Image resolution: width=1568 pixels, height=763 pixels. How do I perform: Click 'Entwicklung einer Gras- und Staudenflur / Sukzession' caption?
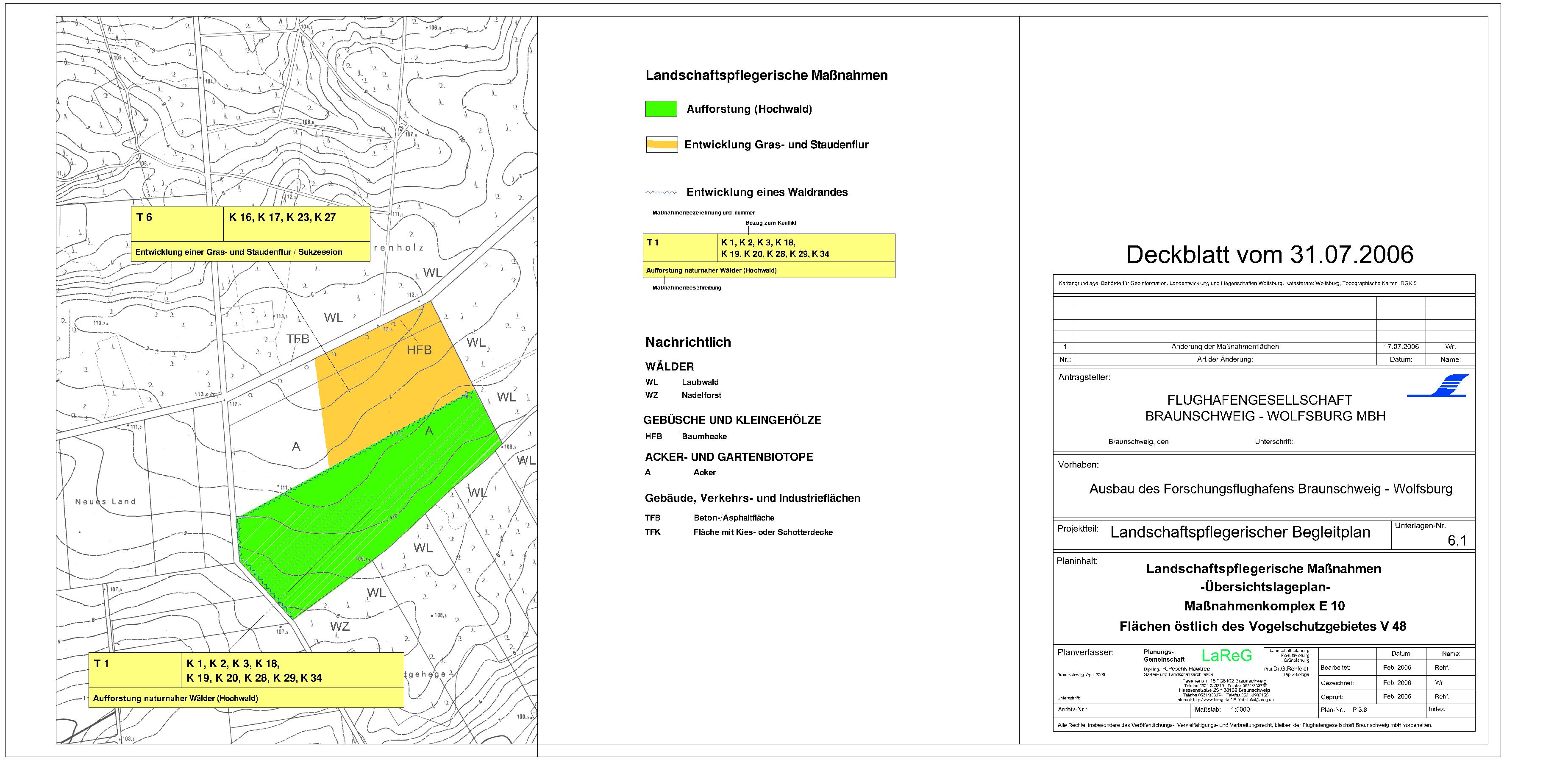point(239,252)
